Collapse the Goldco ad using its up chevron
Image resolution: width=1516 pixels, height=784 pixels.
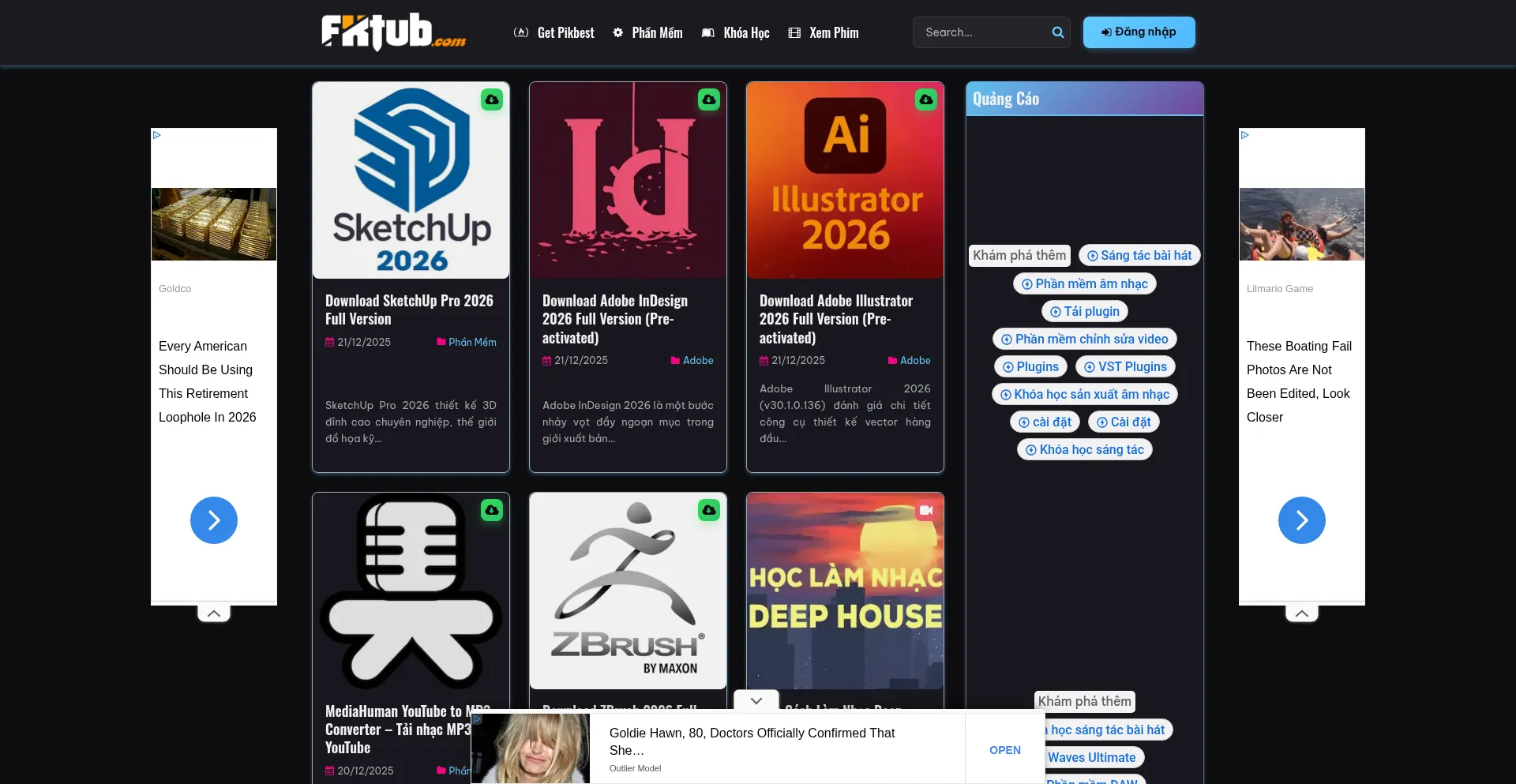tap(213, 613)
